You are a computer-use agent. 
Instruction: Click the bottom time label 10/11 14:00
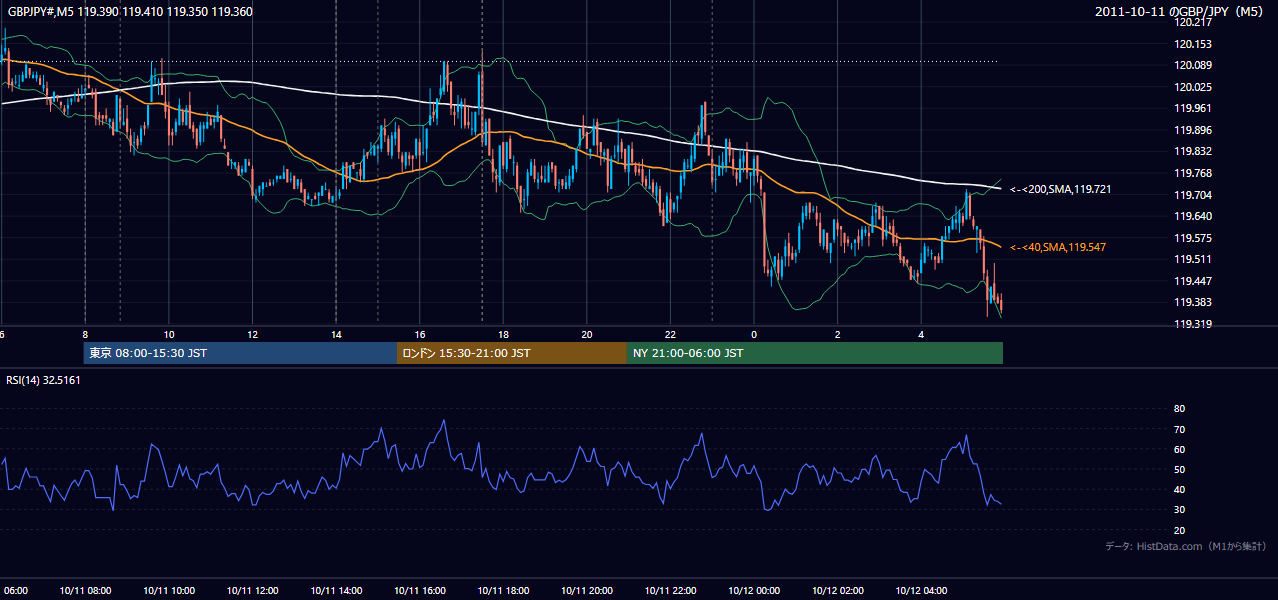pos(336,591)
